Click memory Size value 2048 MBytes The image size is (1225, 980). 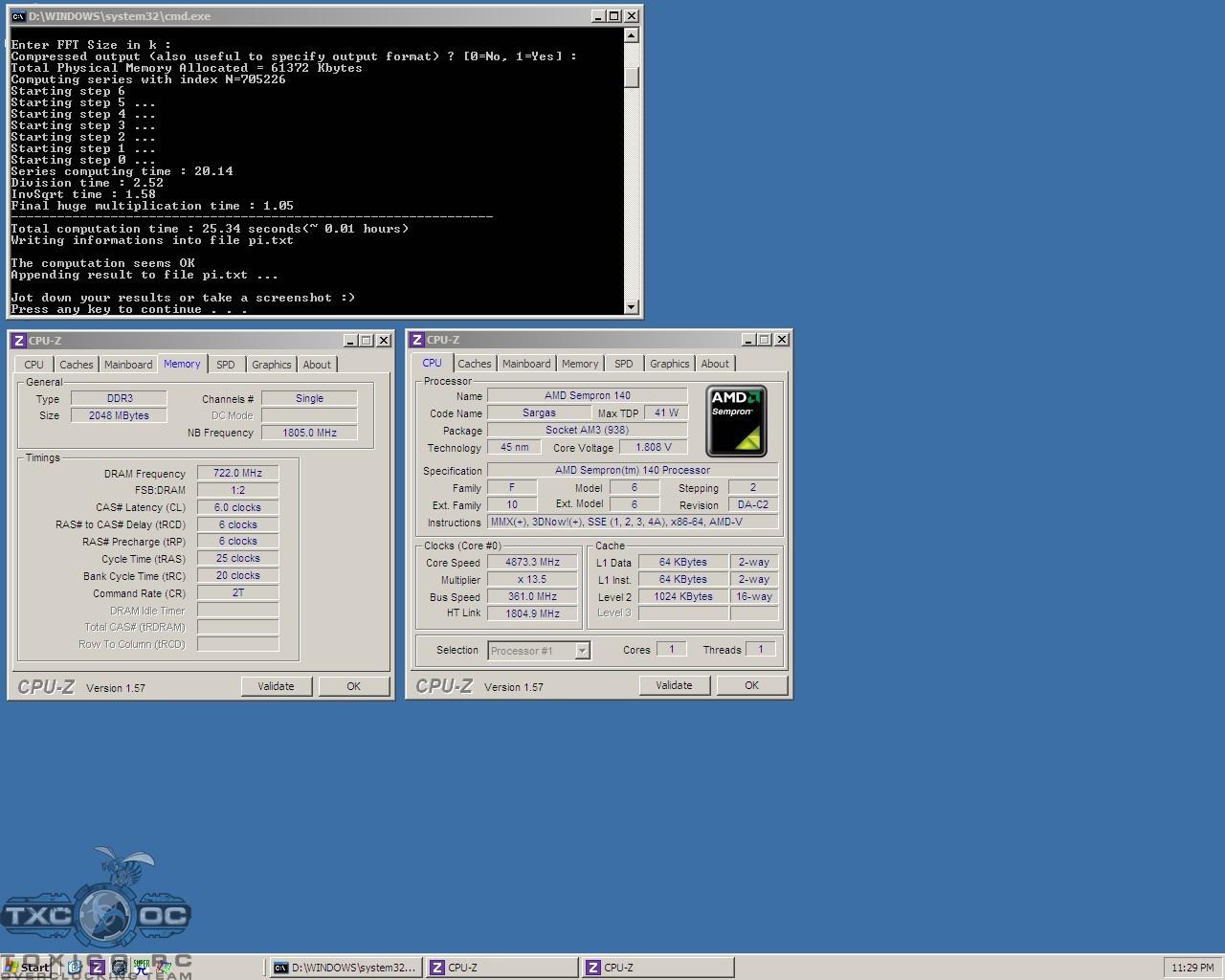[x=120, y=415]
